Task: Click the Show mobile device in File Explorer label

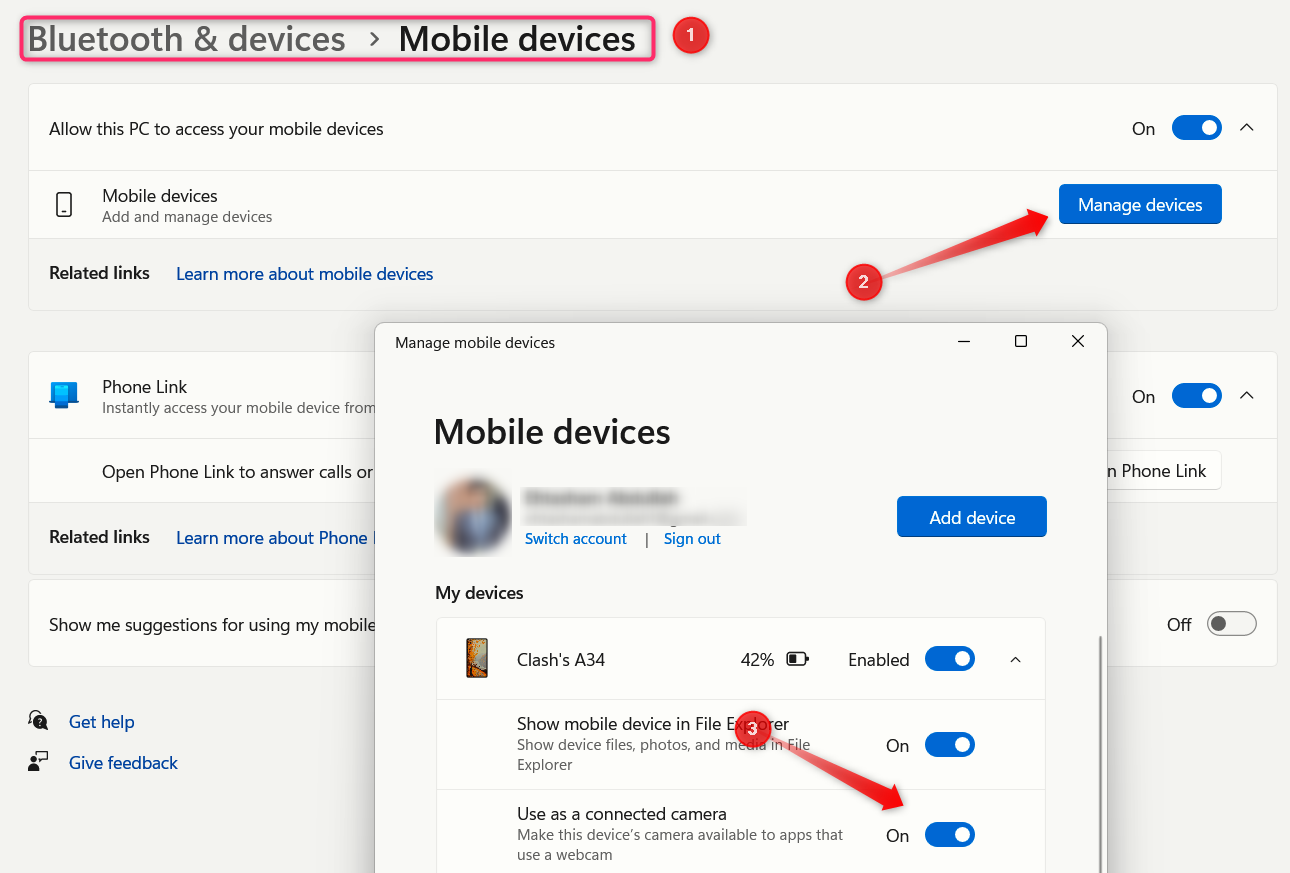Action: [x=653, y=724]
